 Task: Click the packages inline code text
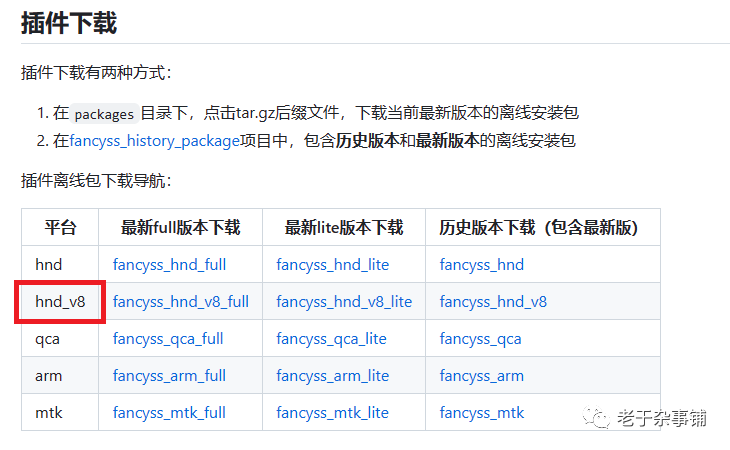tap(104, 114)
